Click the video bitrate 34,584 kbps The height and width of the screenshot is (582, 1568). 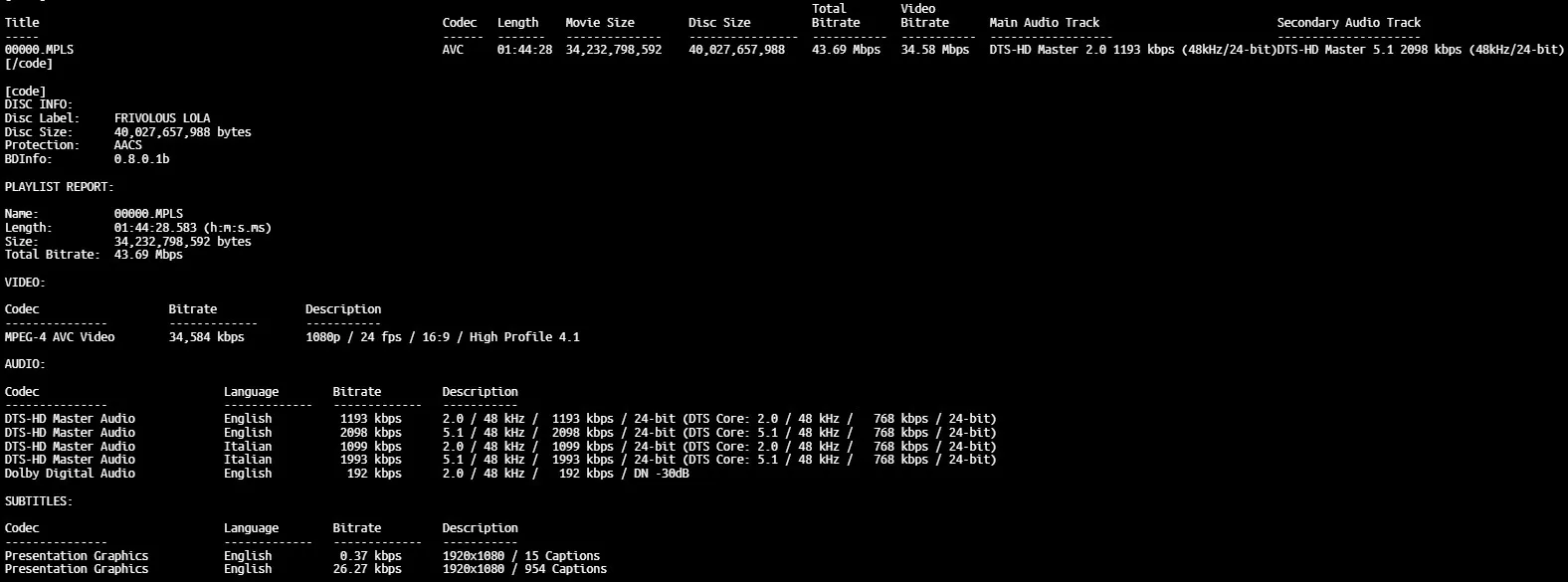206,337
